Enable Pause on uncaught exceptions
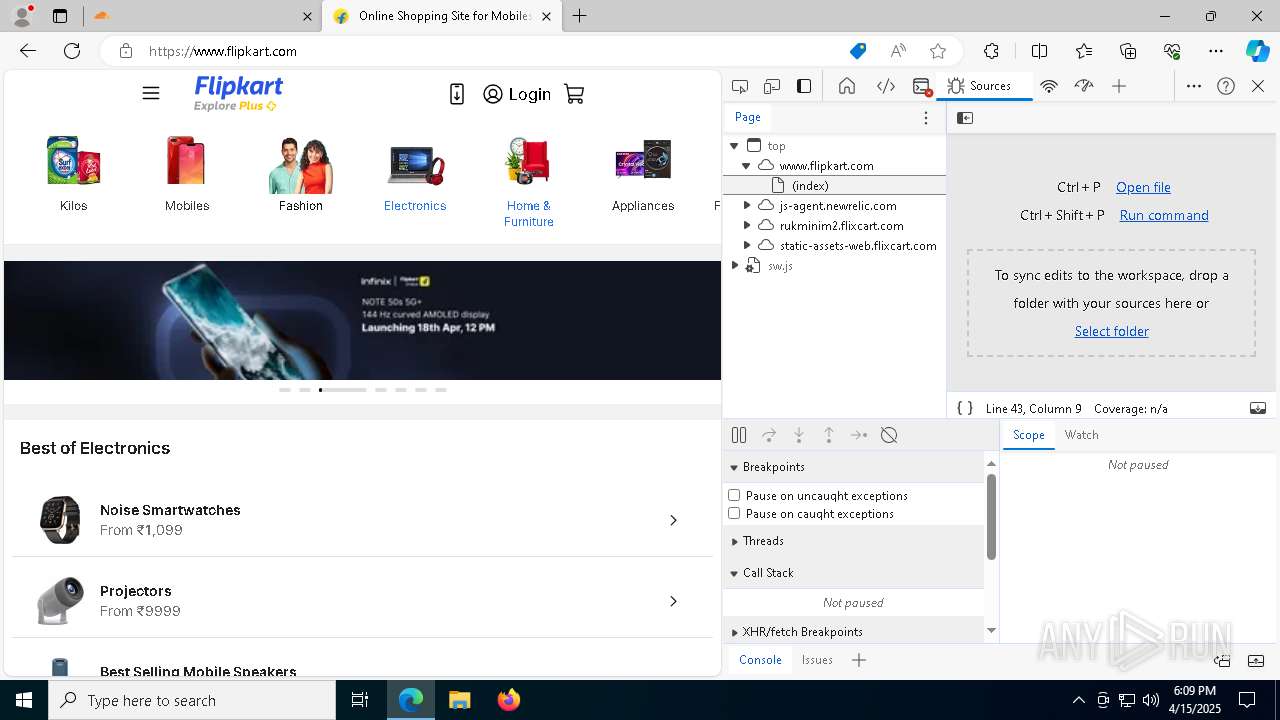This screenshot has height=720, width=1280. (734, 495)
